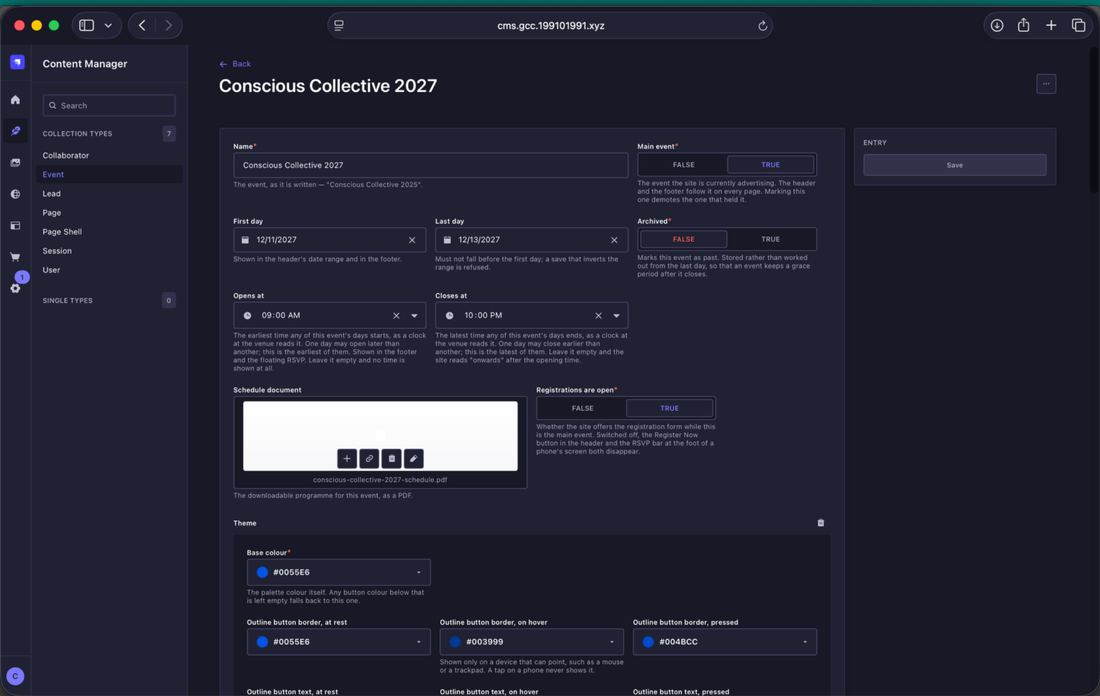1100x696 pixels.
Task: Open the Collaborator collection type
Action: pyautogui.click(x=65, y=155)
